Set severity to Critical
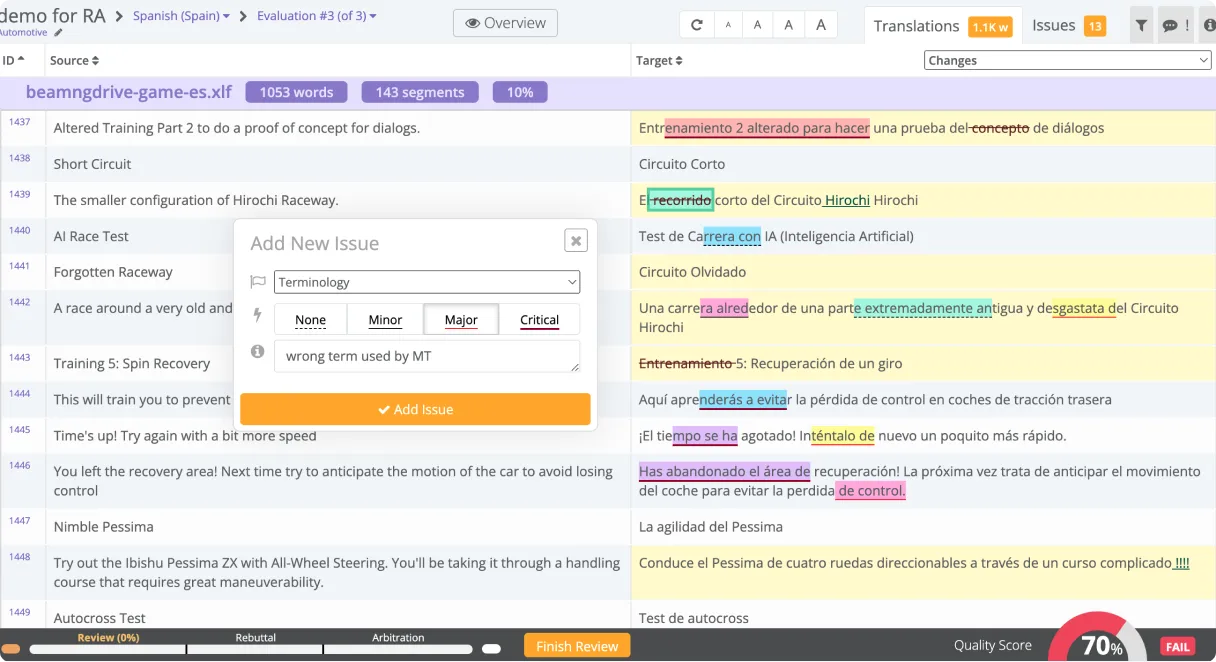This screenshot has width=1216, height=662. tap(539, 320)
